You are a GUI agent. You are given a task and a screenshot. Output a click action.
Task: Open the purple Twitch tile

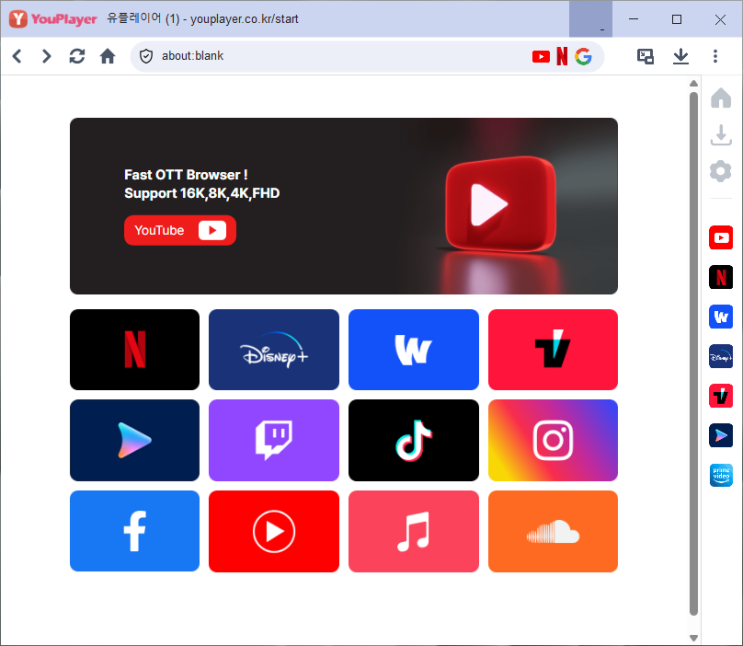click(x=274, y=440)
